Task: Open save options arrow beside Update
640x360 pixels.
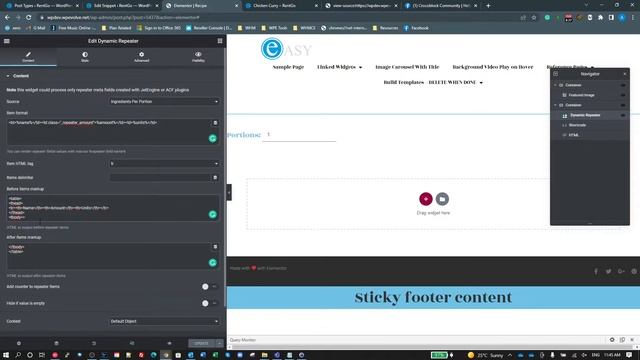Action: pyautogui.click(x=220, y=343)
